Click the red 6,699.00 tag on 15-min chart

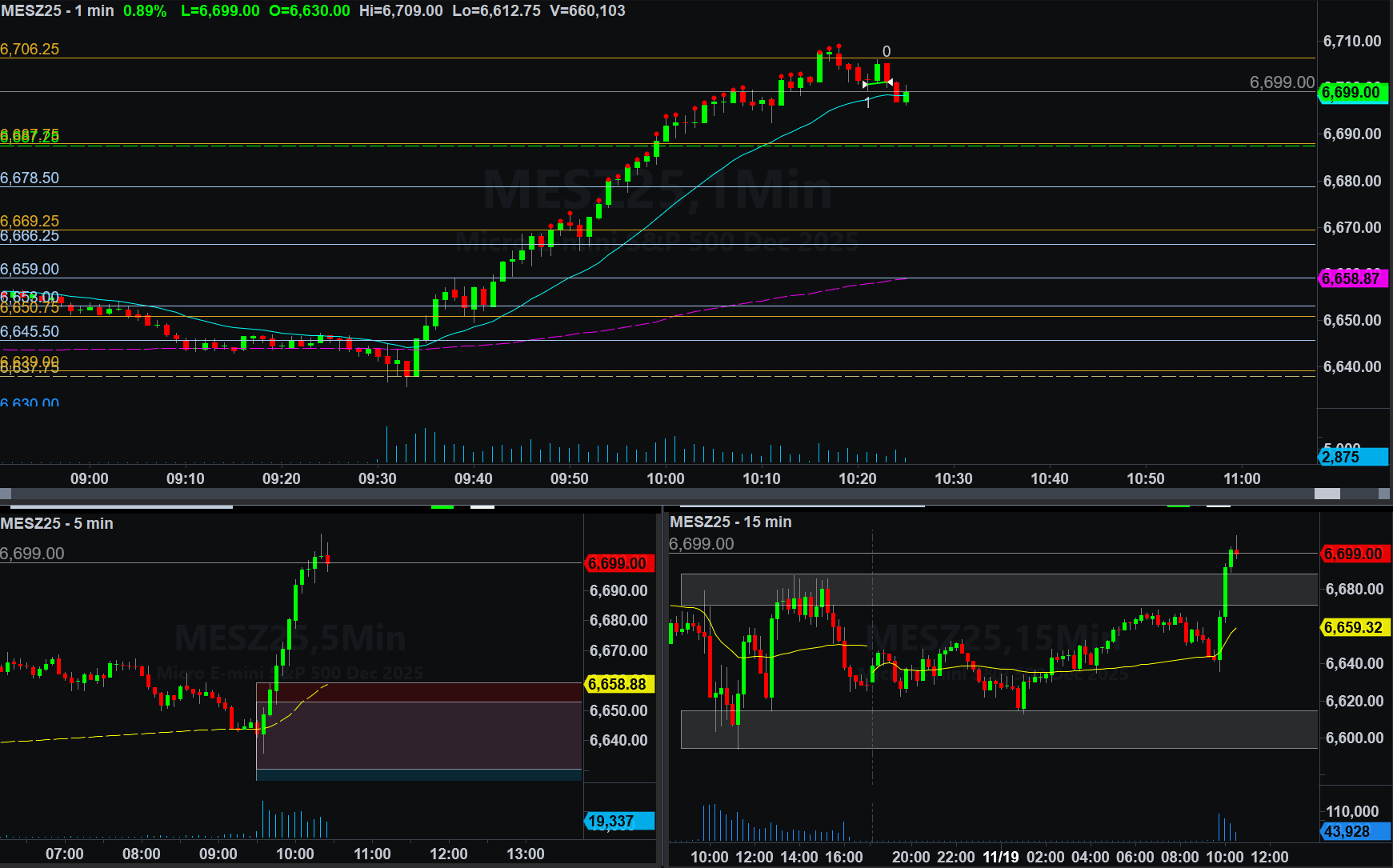(x=1354, y=554)
